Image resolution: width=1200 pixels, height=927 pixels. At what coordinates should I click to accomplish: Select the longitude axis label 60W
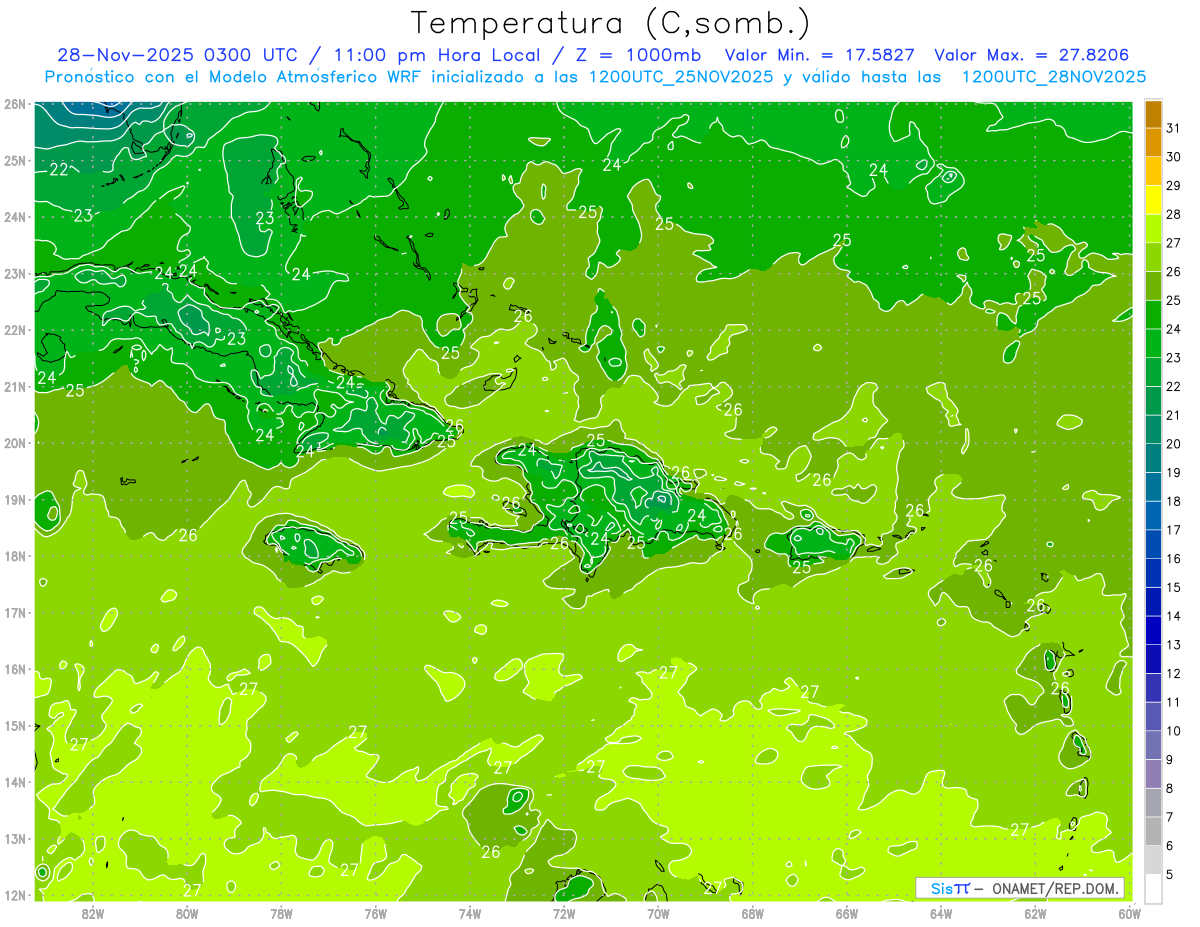pyautogui.click(x=1129, y=913)
